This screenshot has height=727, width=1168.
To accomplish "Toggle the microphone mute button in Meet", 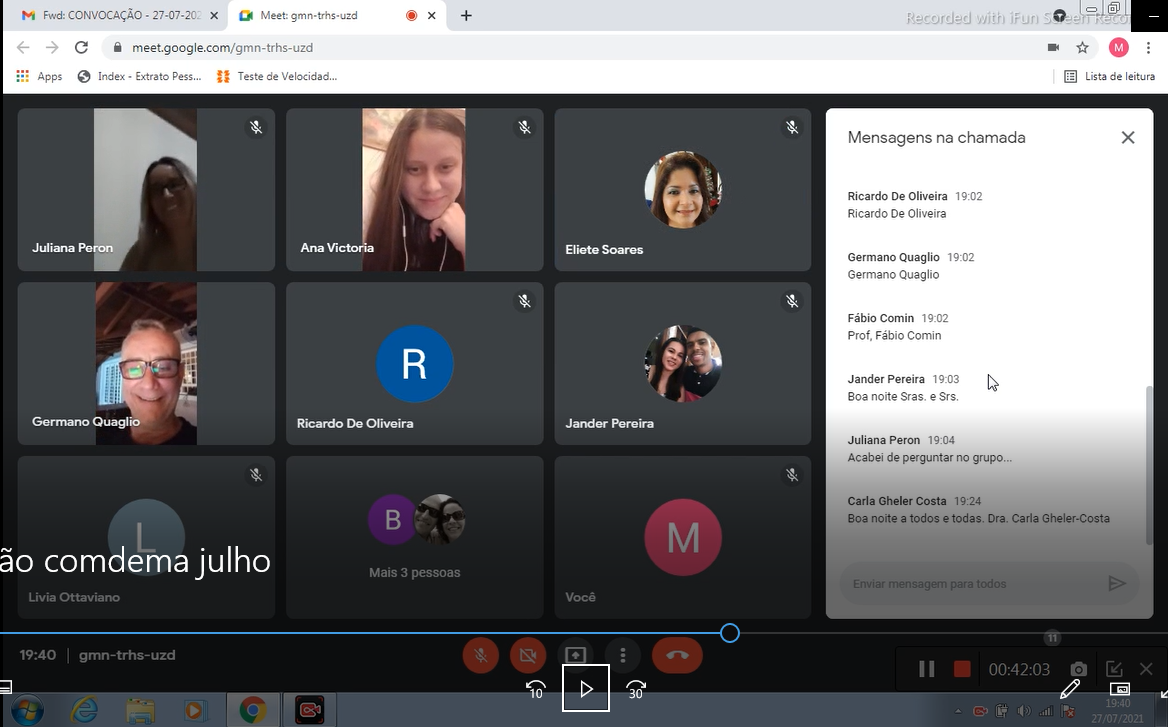I will tap(481, 655).
